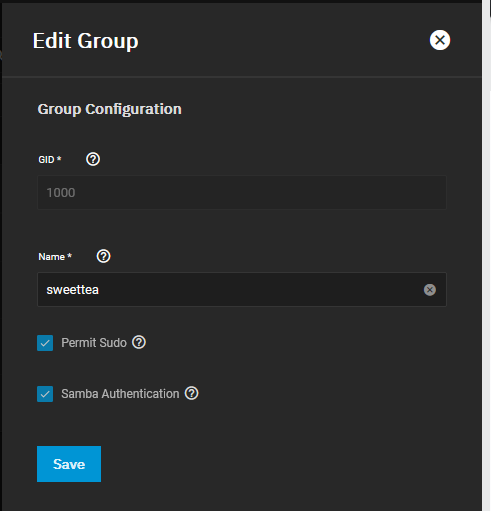
Task: Show Samba Authentication help tooltip
Action: [x=192, y=393]
